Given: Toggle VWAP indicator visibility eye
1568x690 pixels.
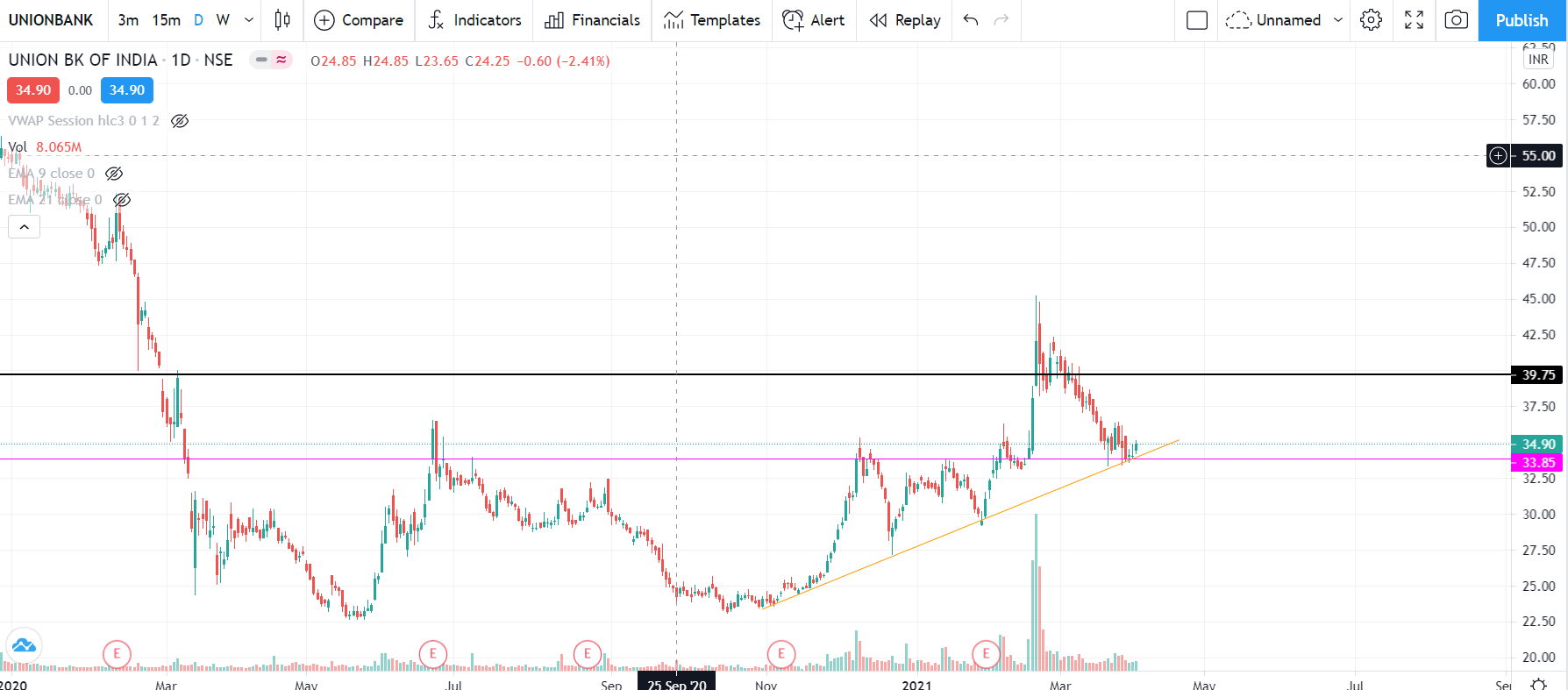Looking at the screenshot, I should (180, 121).
